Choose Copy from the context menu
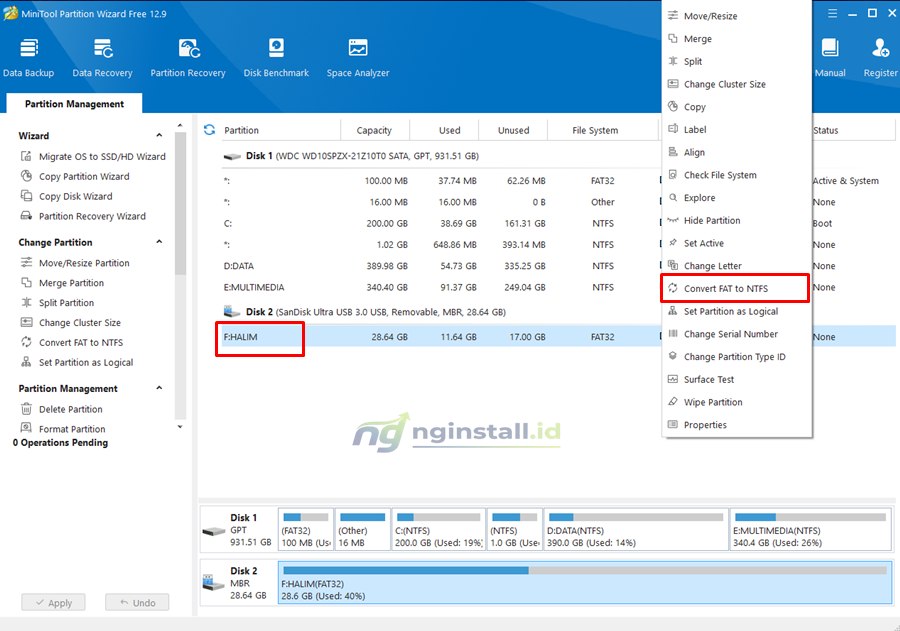 736,107
